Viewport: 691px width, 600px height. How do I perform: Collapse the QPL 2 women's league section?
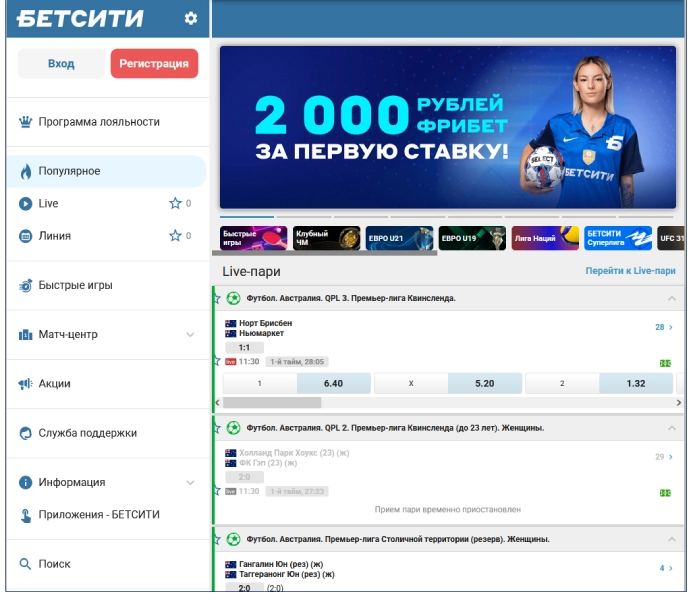[672, 428]
